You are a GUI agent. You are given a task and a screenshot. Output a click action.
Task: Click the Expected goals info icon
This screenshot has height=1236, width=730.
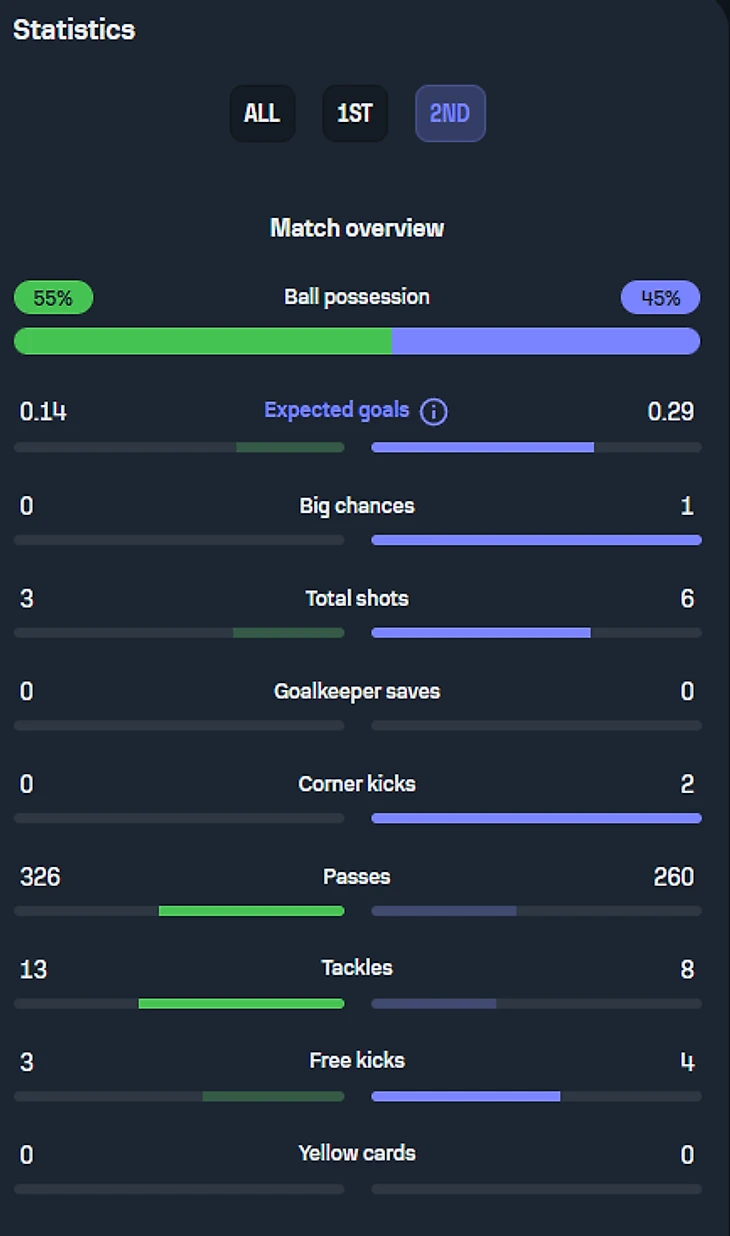[x=433, y=411]
